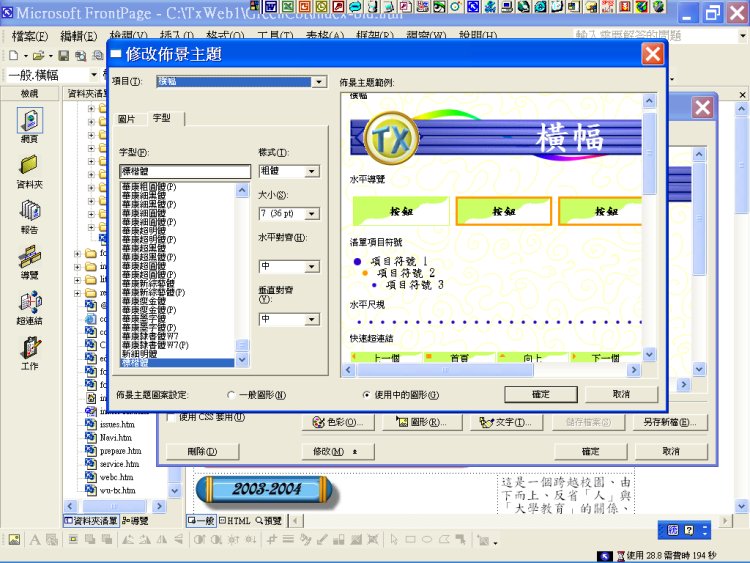Open the issues.htm file in folder list
750x563 pixels.
117,424
